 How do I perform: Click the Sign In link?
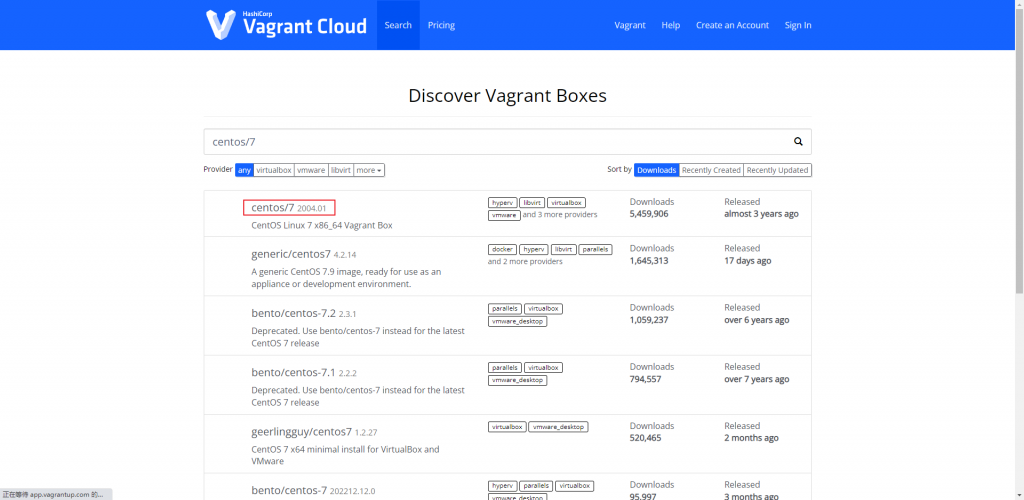[x=798, y=25]
